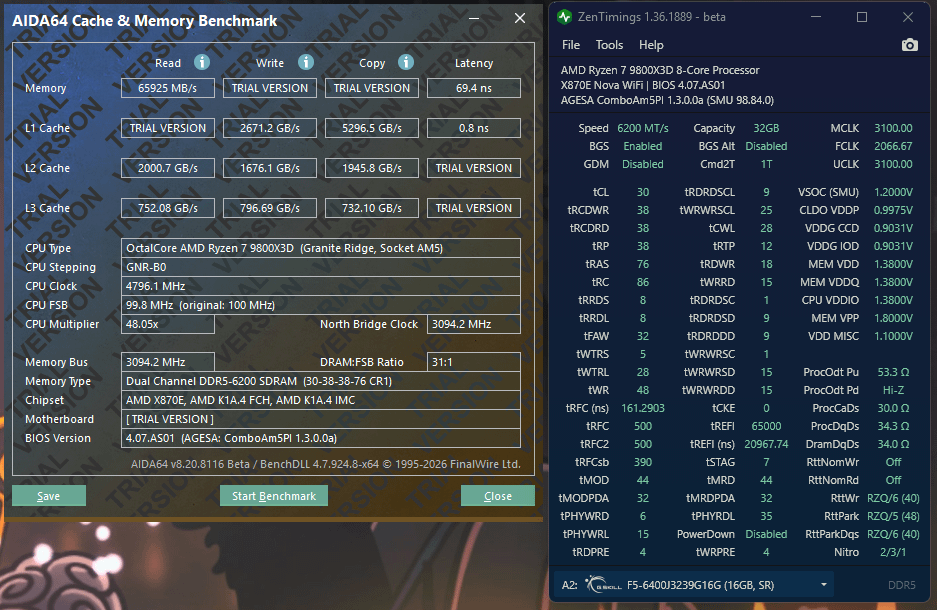Select the Memory Read 65925 MB/s field
This screenshot has height=610, width=937.
click(x=167, y=88)
